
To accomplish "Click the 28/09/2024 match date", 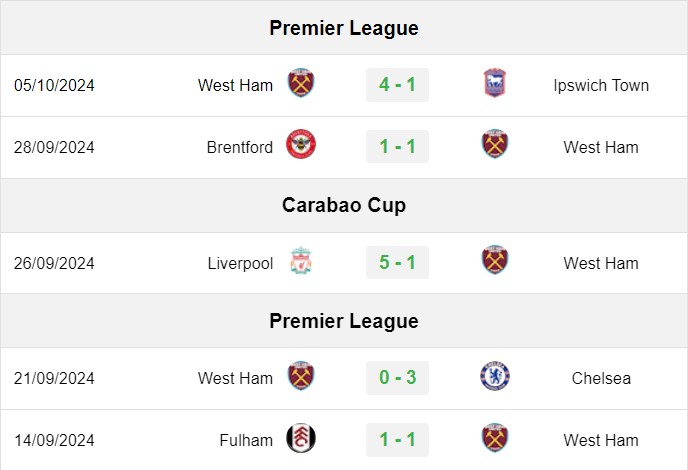I will click(x=54, y=147).
